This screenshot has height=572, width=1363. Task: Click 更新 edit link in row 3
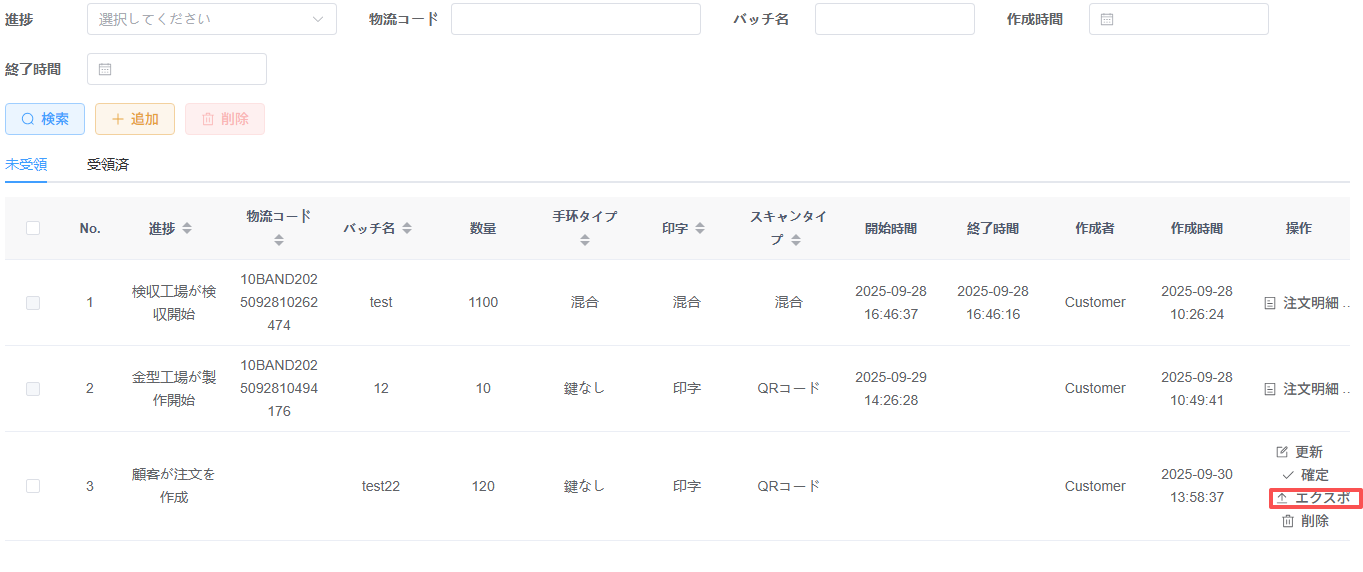point(1299,452)
